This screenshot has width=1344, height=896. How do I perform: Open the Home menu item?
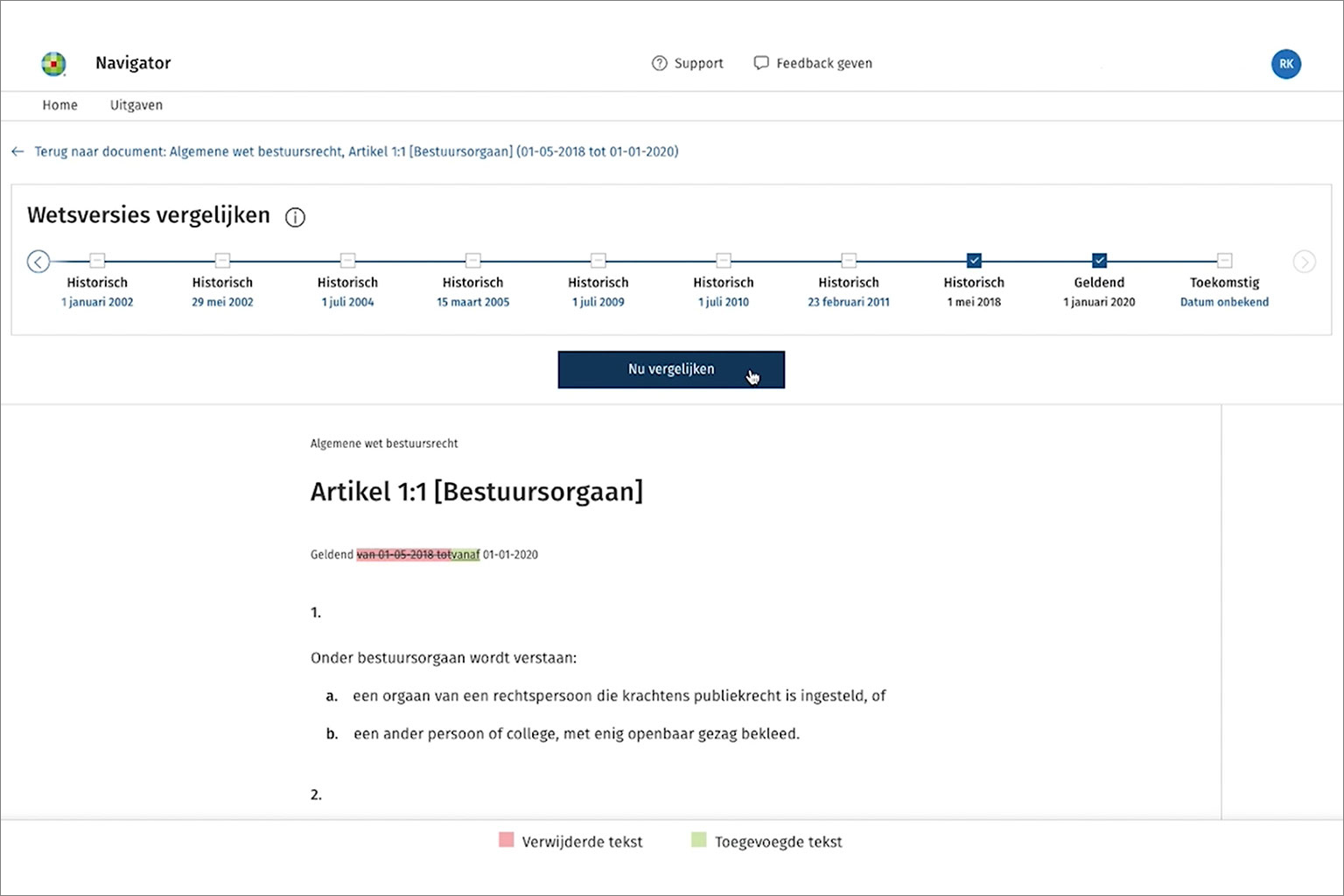click(59, 105)
